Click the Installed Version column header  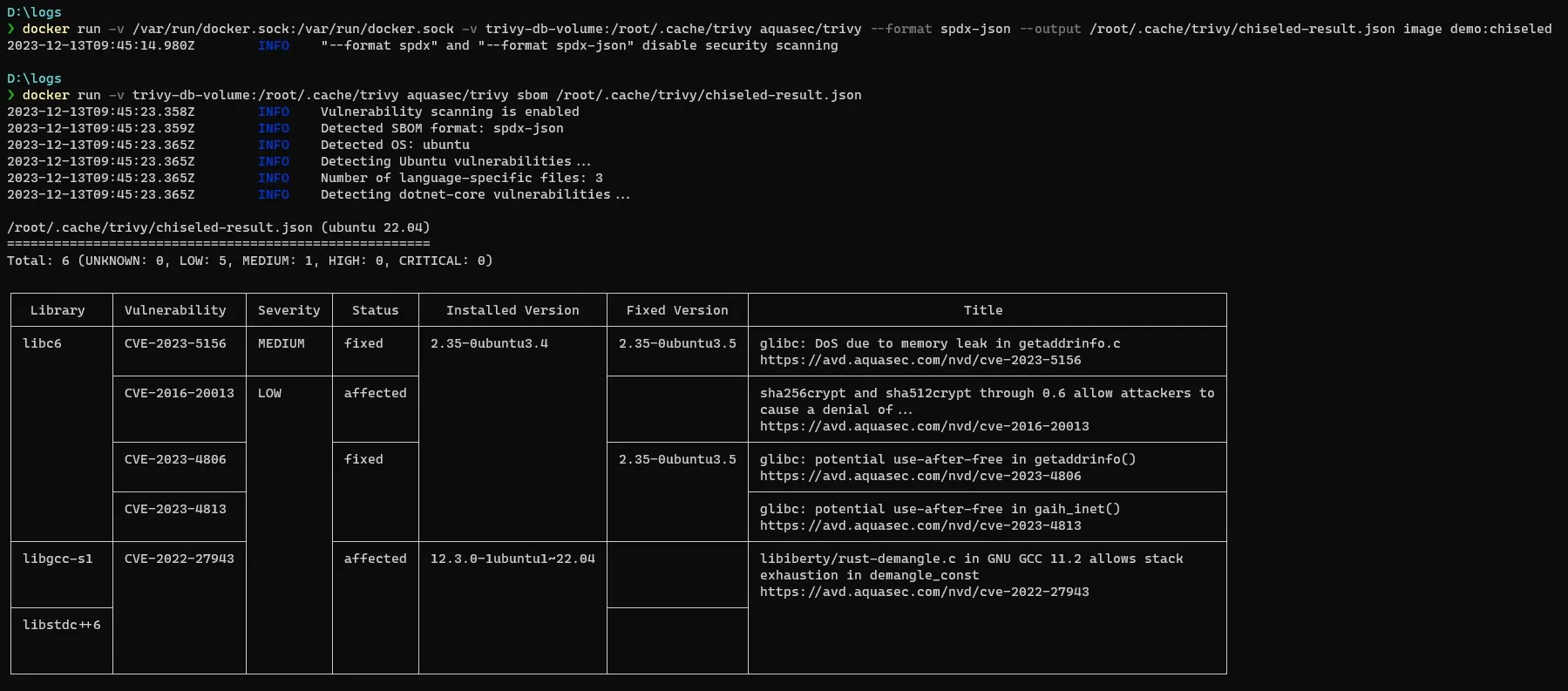[512, 310]
